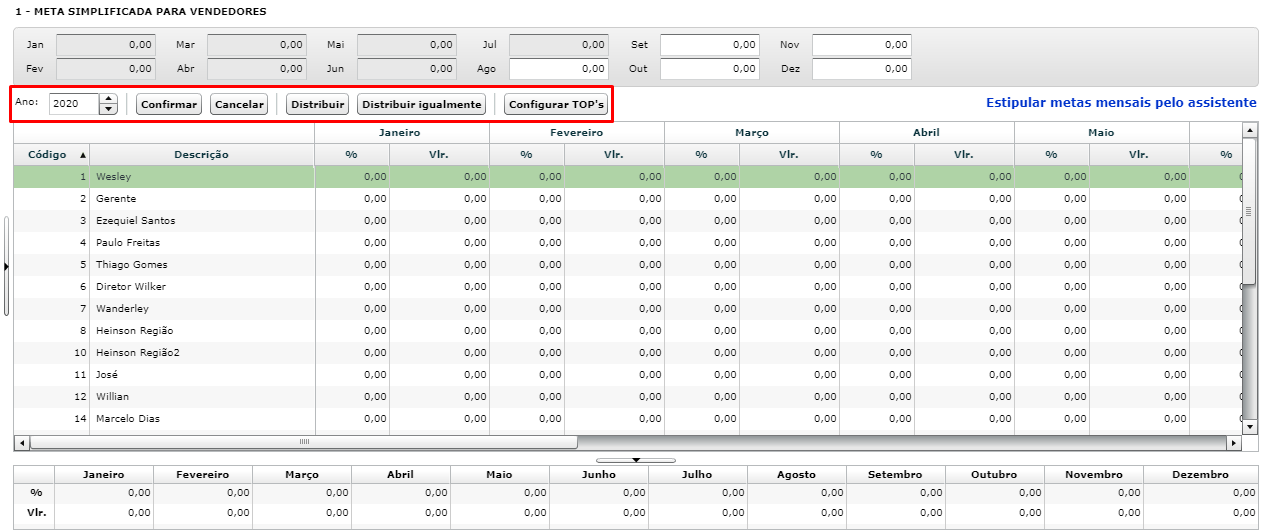Click the Abril column group header

[927, 132]
